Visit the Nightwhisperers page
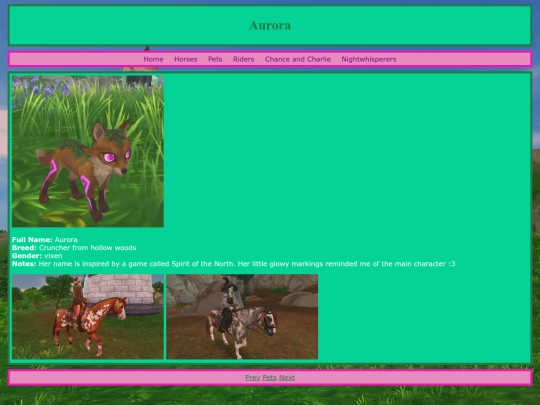 [369, 59]
